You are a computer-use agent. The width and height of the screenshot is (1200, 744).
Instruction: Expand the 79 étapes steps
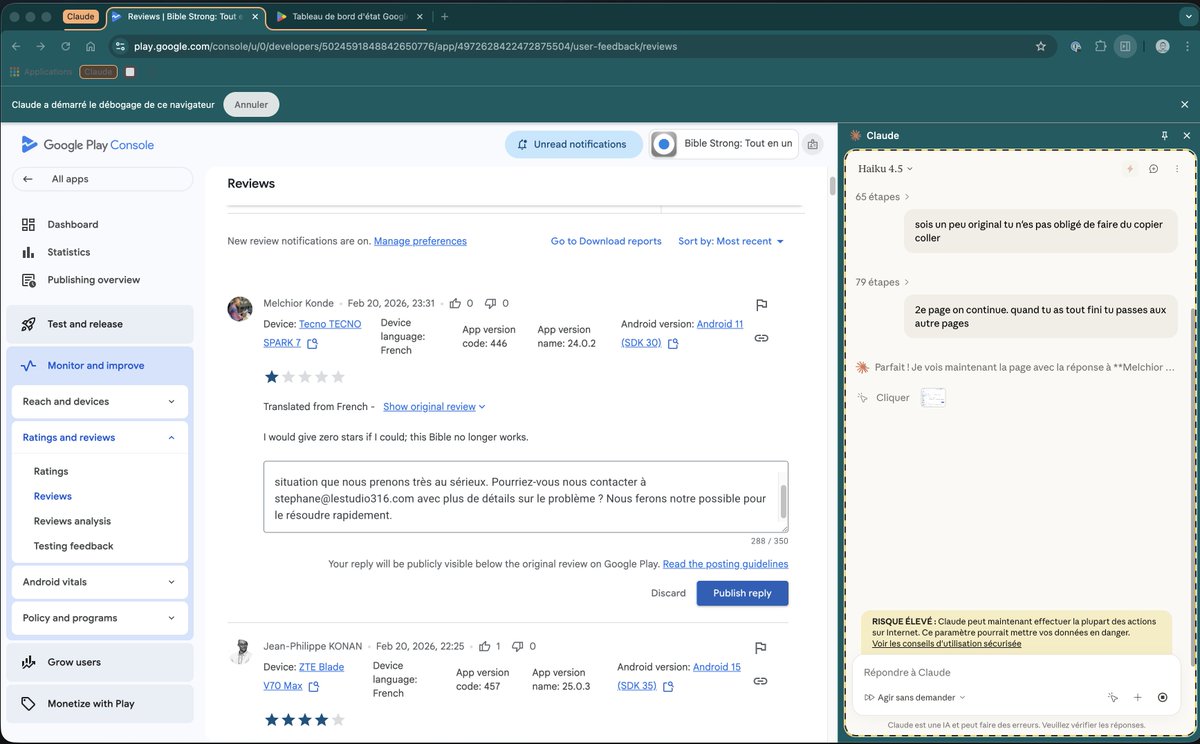tap(882, 282)
